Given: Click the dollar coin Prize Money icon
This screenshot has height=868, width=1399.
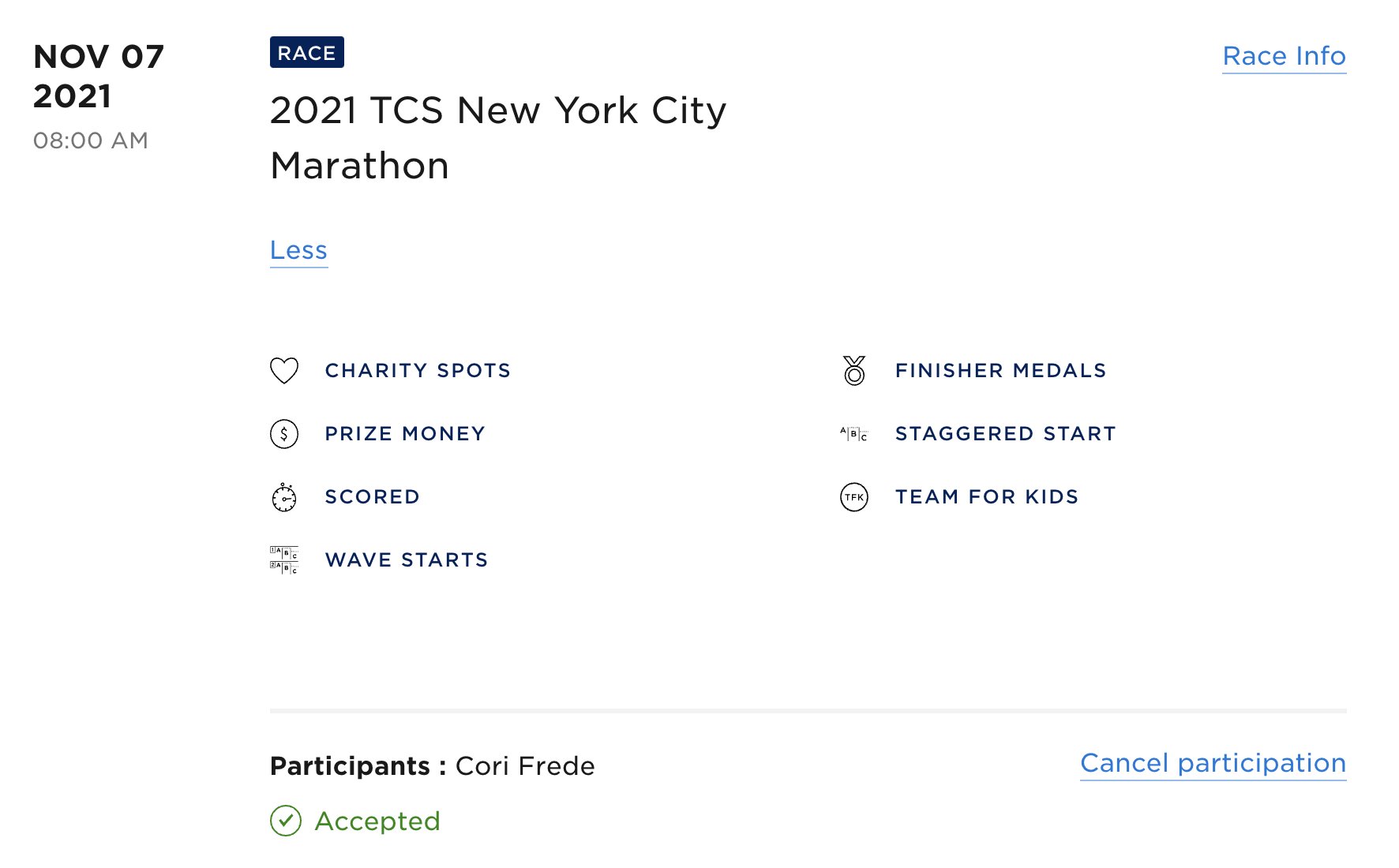Looking at the screenshot, I should pos(284,434).
